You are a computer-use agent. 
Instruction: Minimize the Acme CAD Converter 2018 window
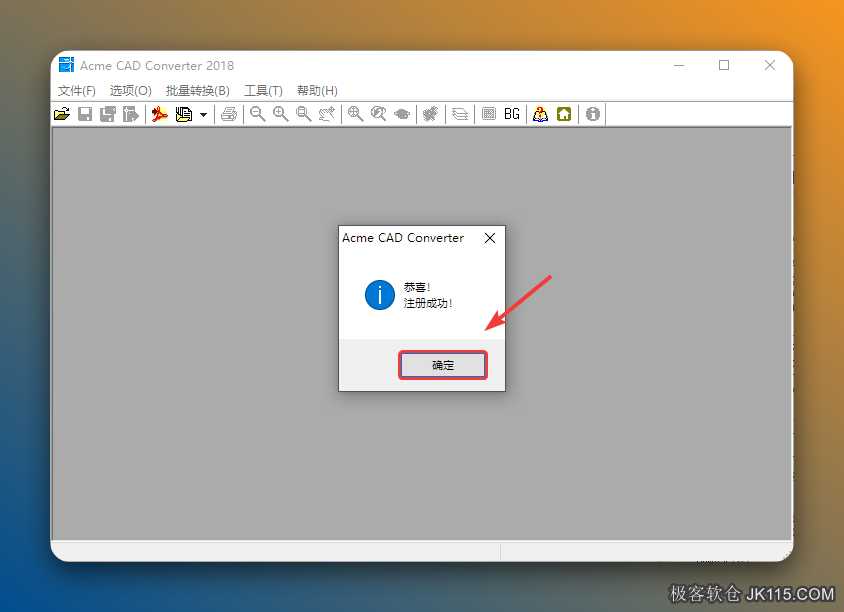679,66
